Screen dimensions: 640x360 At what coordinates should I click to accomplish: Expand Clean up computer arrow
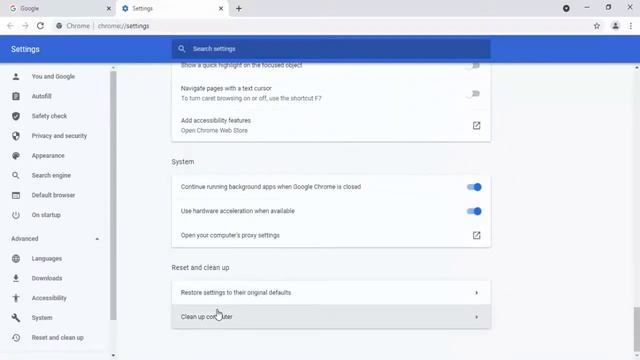pos(476,317)
